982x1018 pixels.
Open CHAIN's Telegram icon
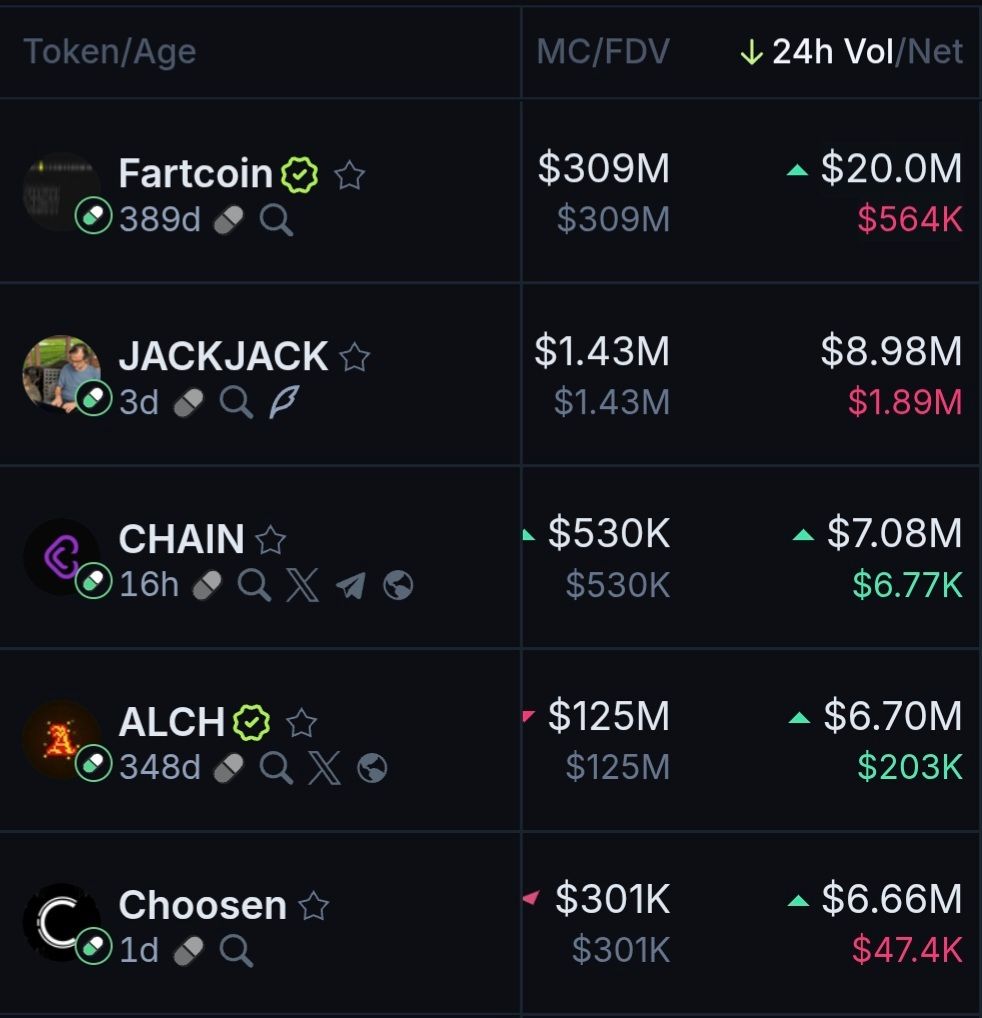point(350,585)
